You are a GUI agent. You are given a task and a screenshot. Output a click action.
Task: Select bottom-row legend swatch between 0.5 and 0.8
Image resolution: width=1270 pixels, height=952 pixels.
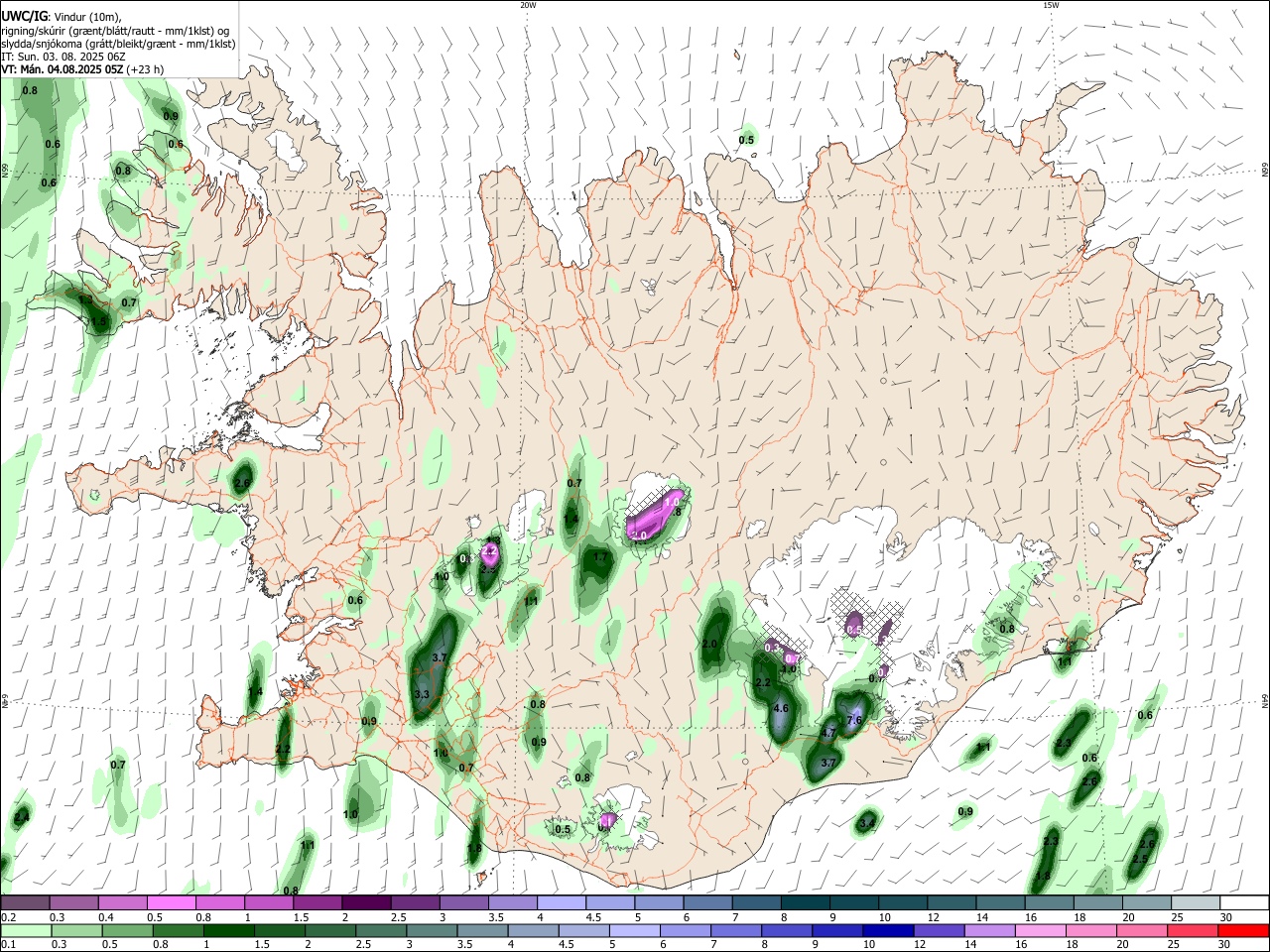[x=127, y=930]
